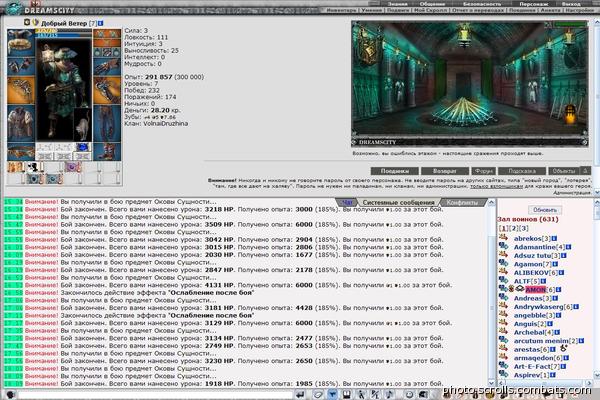The image size is (600, 400).
Task: Click the clan emblem before Добрый Ветер
Action: pos(36,23)
